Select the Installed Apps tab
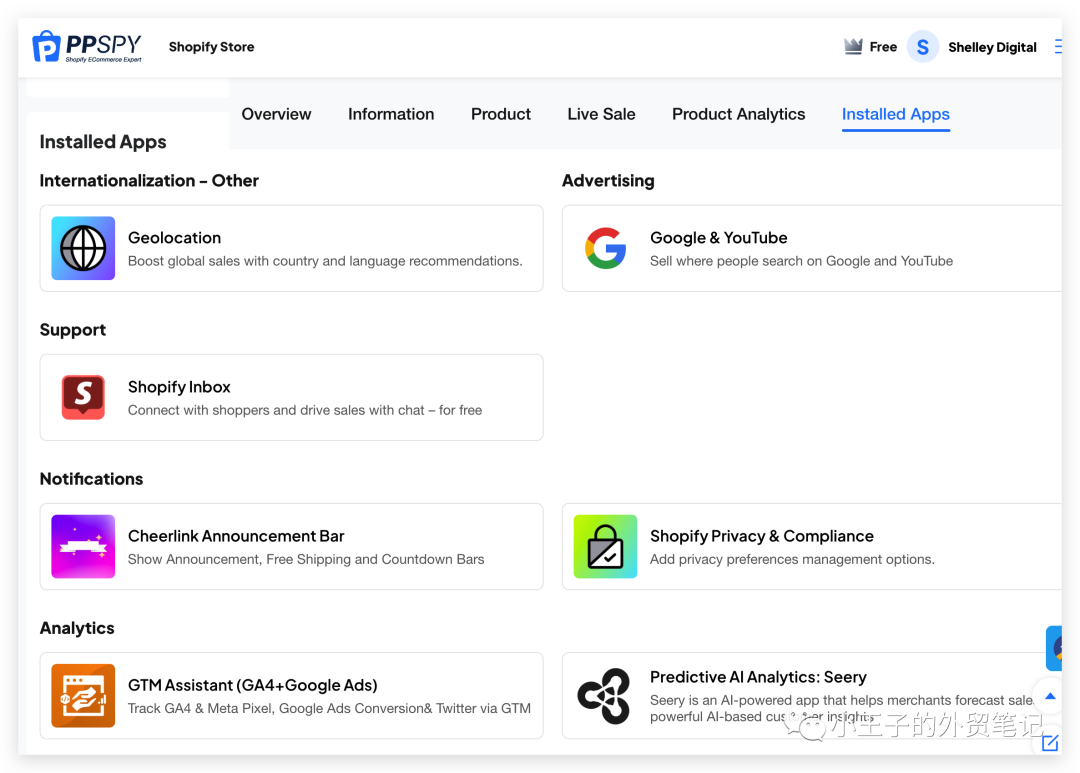This screenshot has width=1080, height=773. point(895,114)
